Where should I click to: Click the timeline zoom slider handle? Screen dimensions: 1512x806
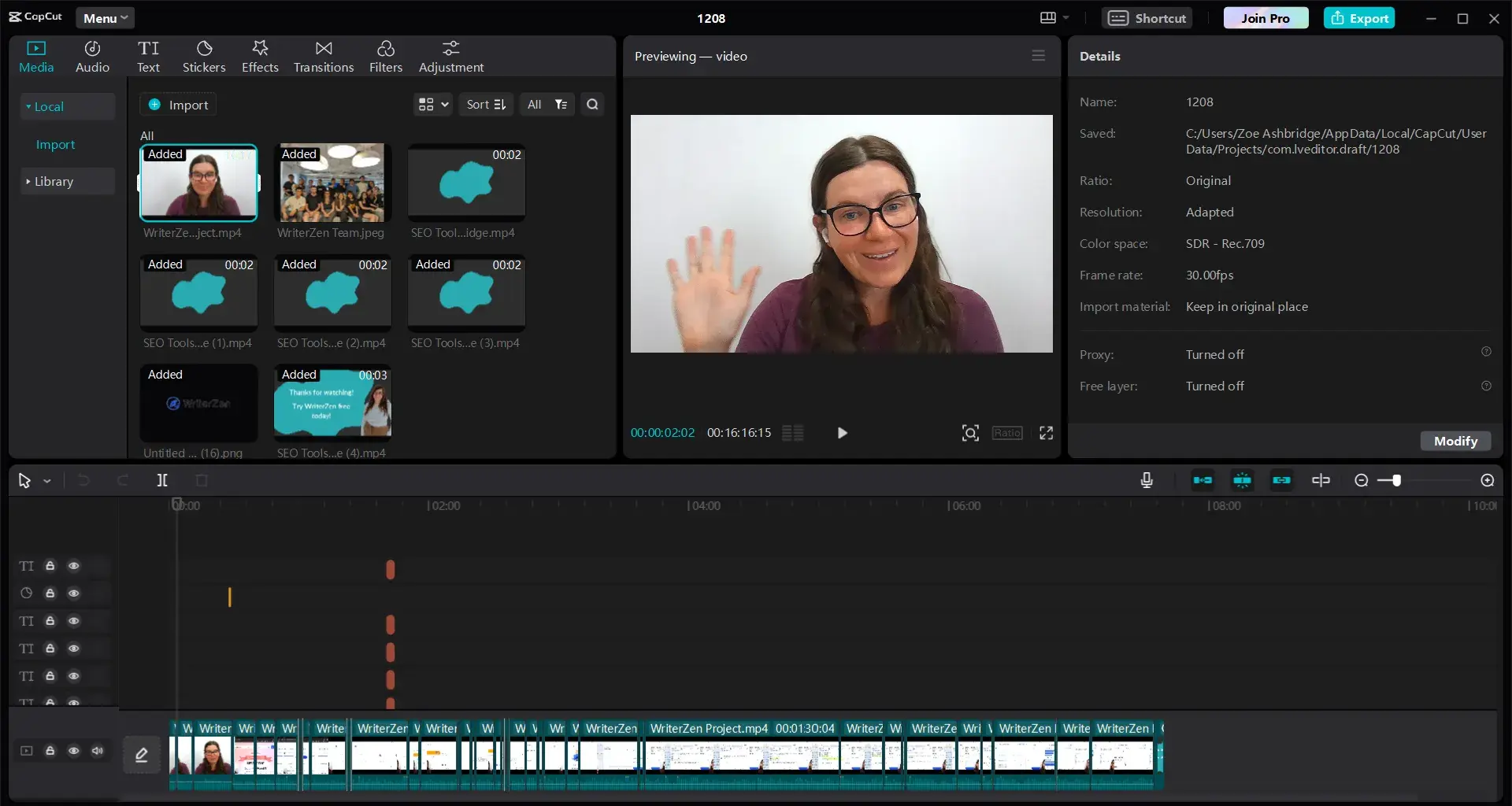click(x=1396, y=480)
